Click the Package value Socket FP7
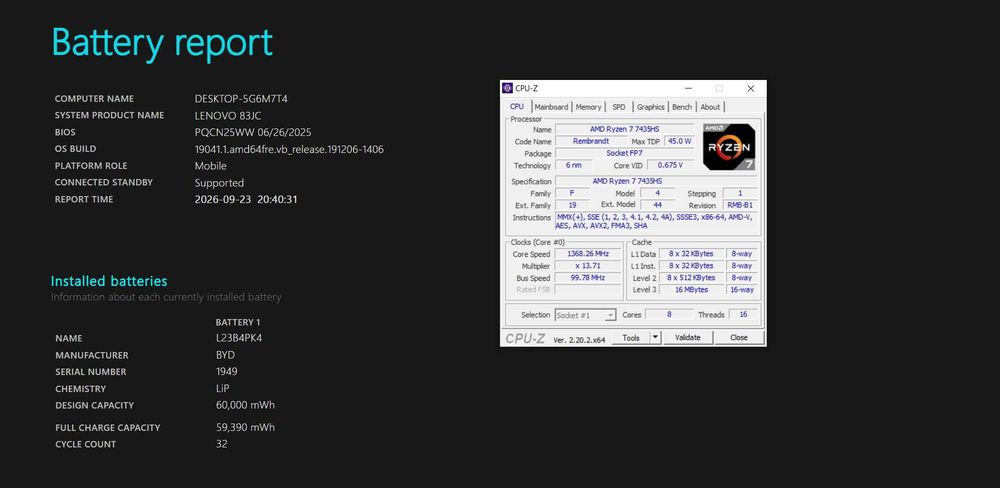Viewport: 1000px width, 488px height. pyautogui.click(x=625, y=154)
